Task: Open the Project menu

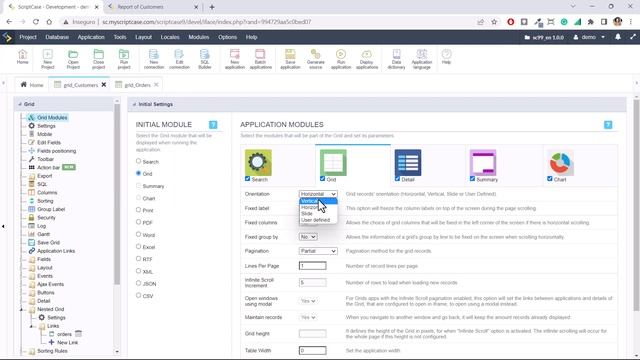Action: pos(28,37)
